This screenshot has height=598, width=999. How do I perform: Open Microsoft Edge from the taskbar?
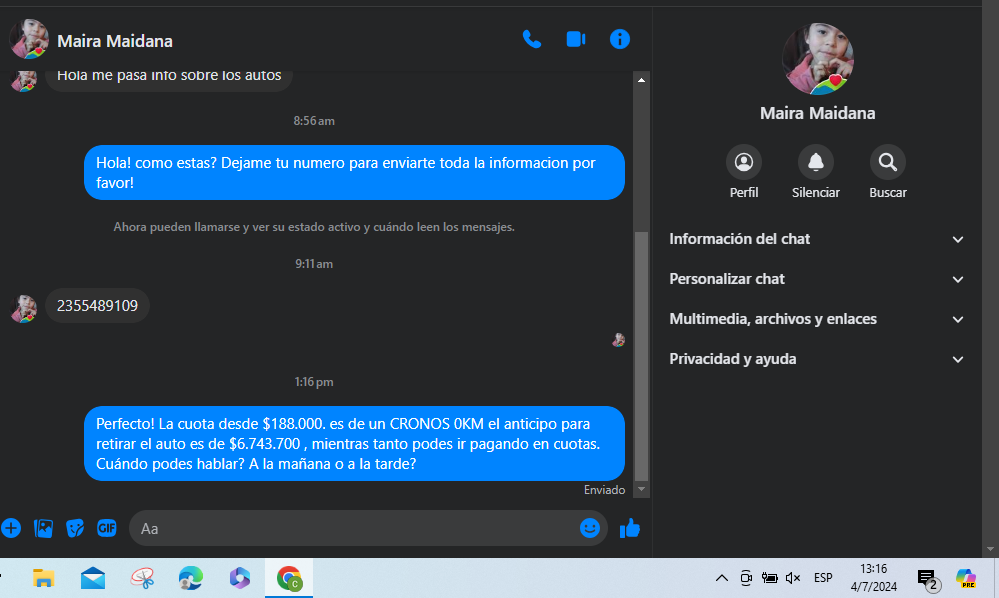(x=190, y=578)
